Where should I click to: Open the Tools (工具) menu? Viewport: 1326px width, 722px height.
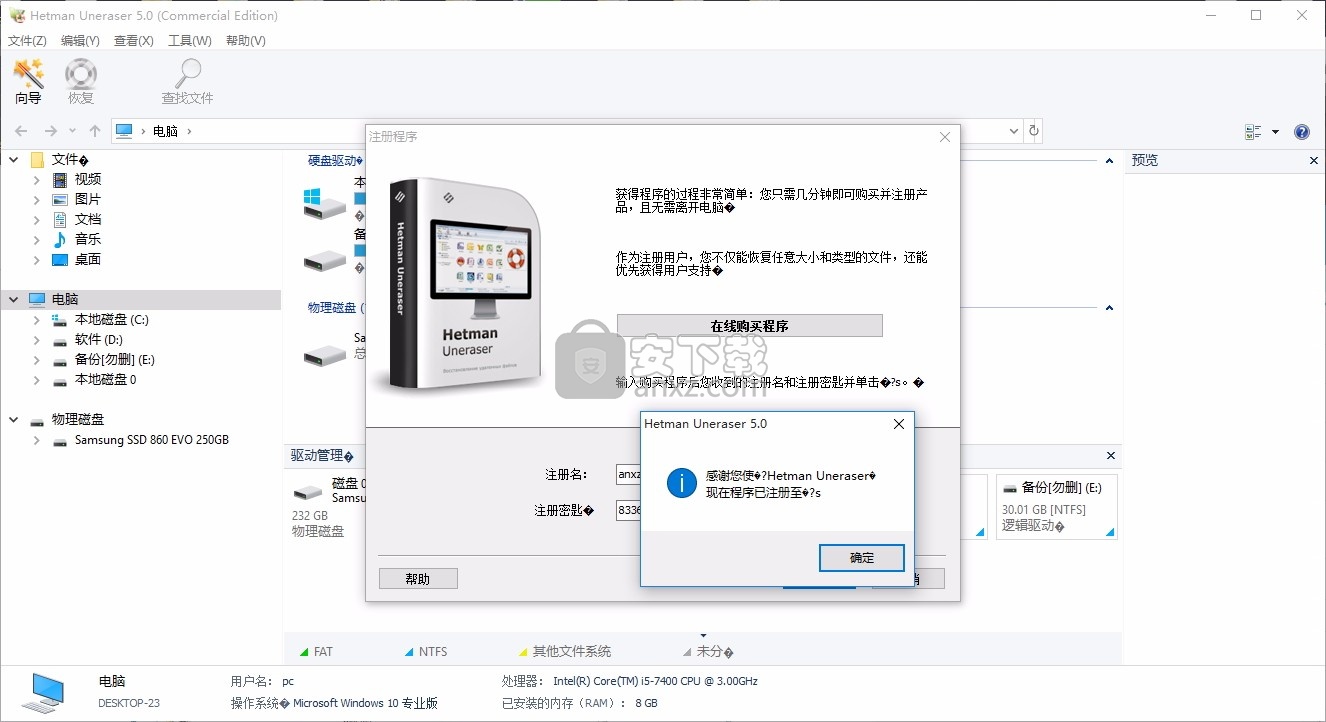click(190, 41)
